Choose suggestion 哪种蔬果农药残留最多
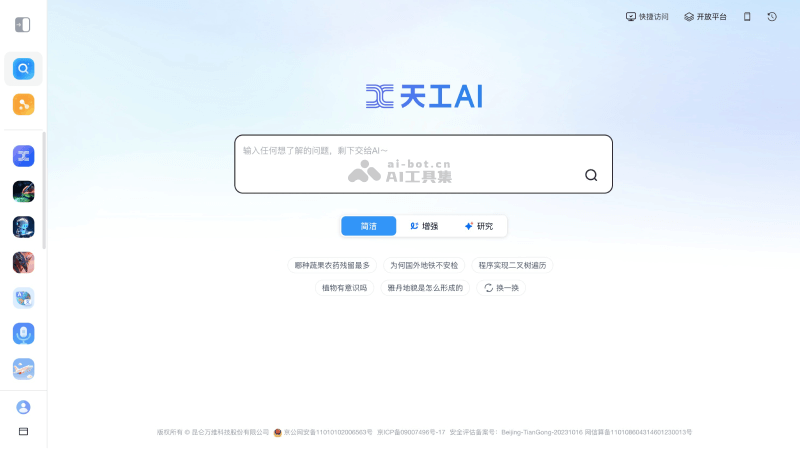Viewport: 800px width, 449px height. pyautogui.click(x=332, y=265)
